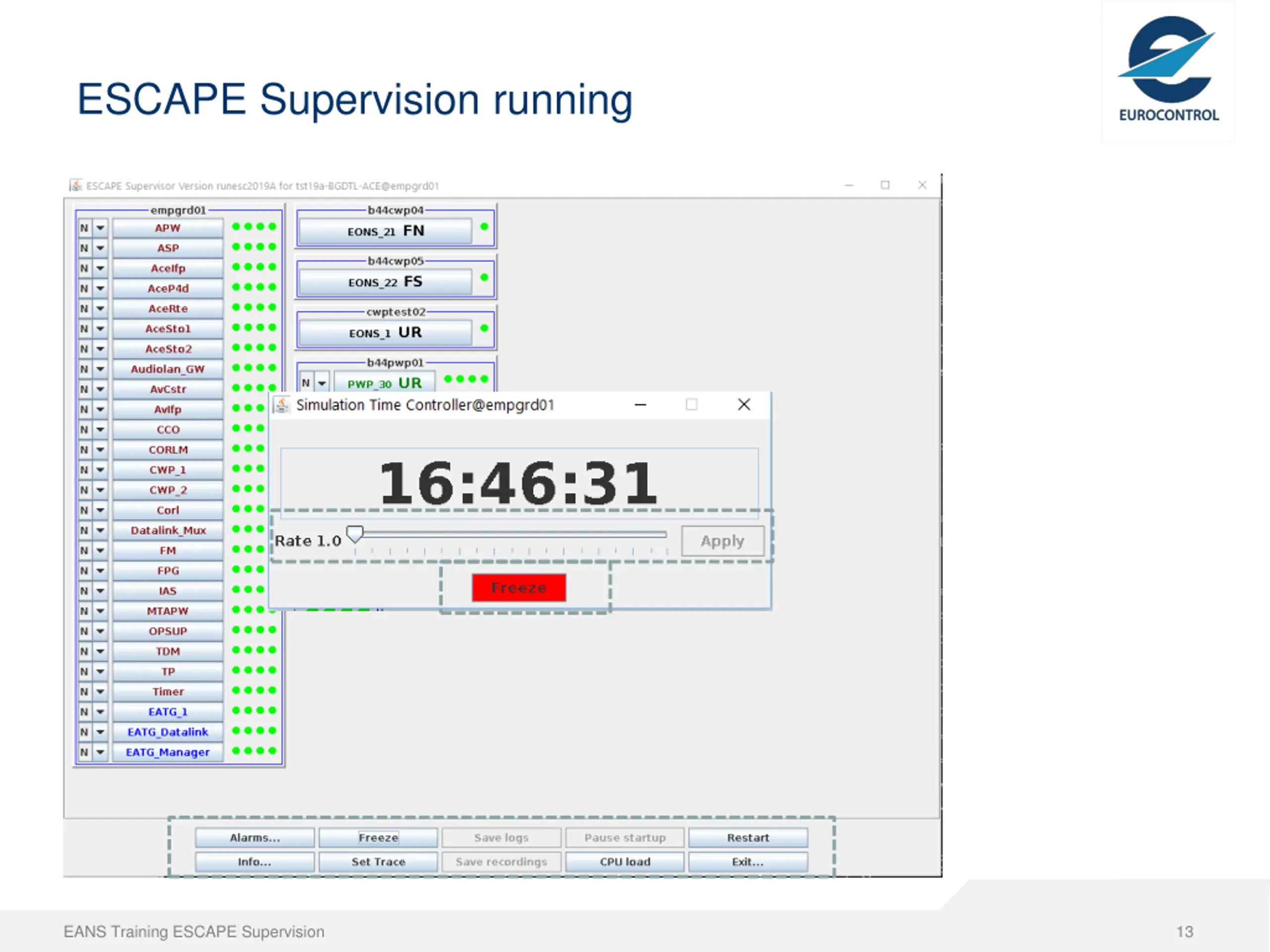The width and height of the screenshot is (1270, 952).
Task: Click the Save logs button
Action: (x=501, y=837)
